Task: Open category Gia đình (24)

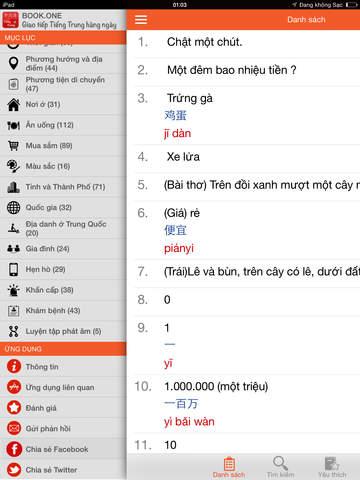Action: 63,249
